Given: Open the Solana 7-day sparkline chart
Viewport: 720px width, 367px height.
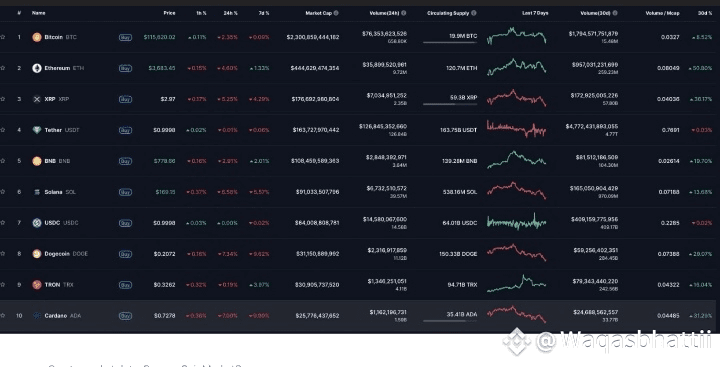Looking at the screenshot, I should pos(517,191).
